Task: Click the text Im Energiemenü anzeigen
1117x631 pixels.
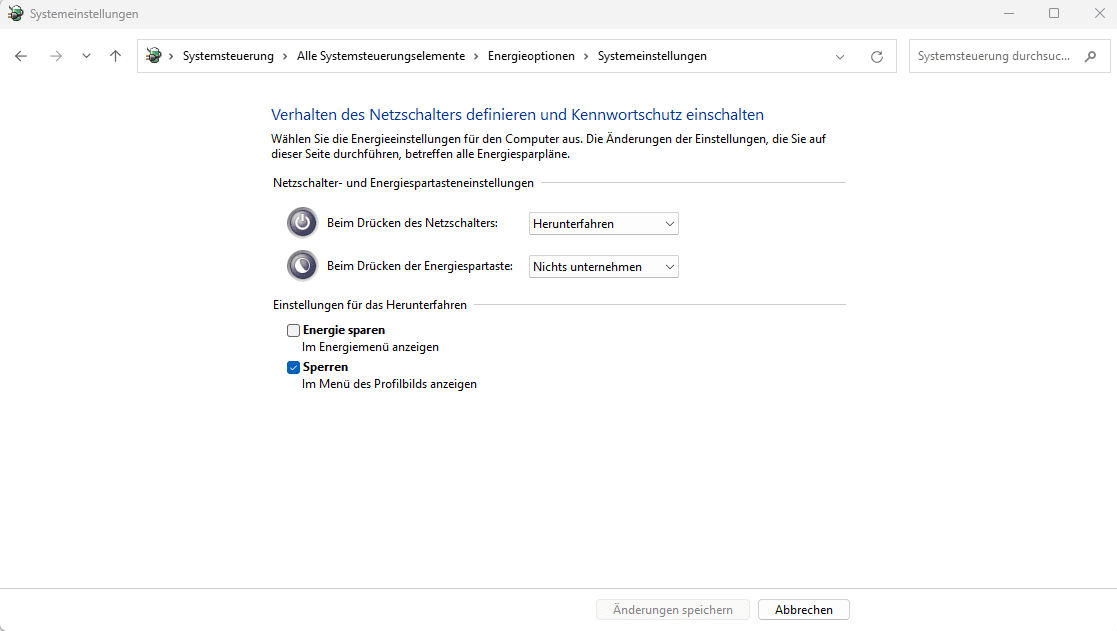Action: coord(370,347)
